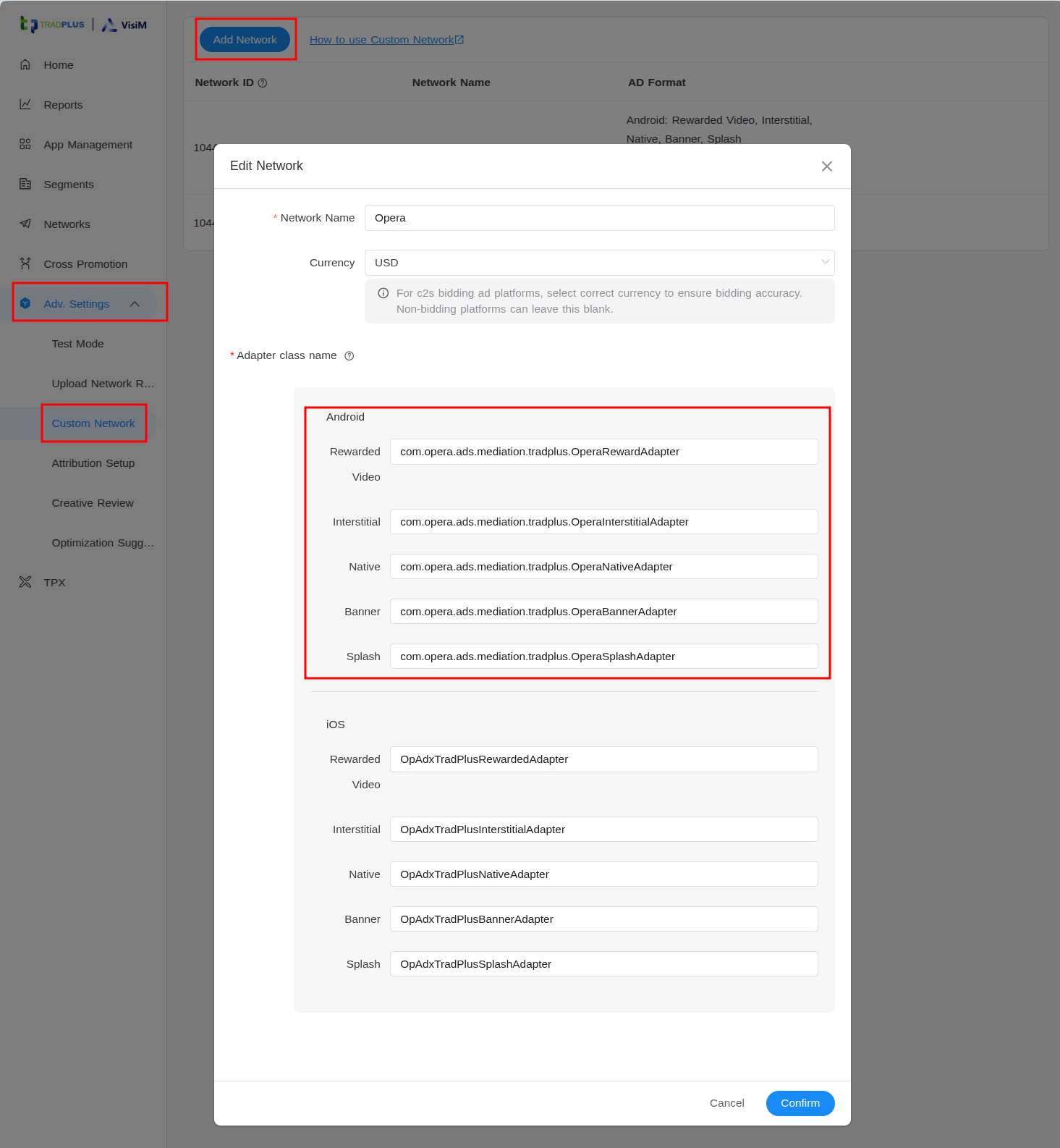Screen dimensions: 1060x1148
Task: Click the Network Name input field
Action: click(x=600, y=218)
